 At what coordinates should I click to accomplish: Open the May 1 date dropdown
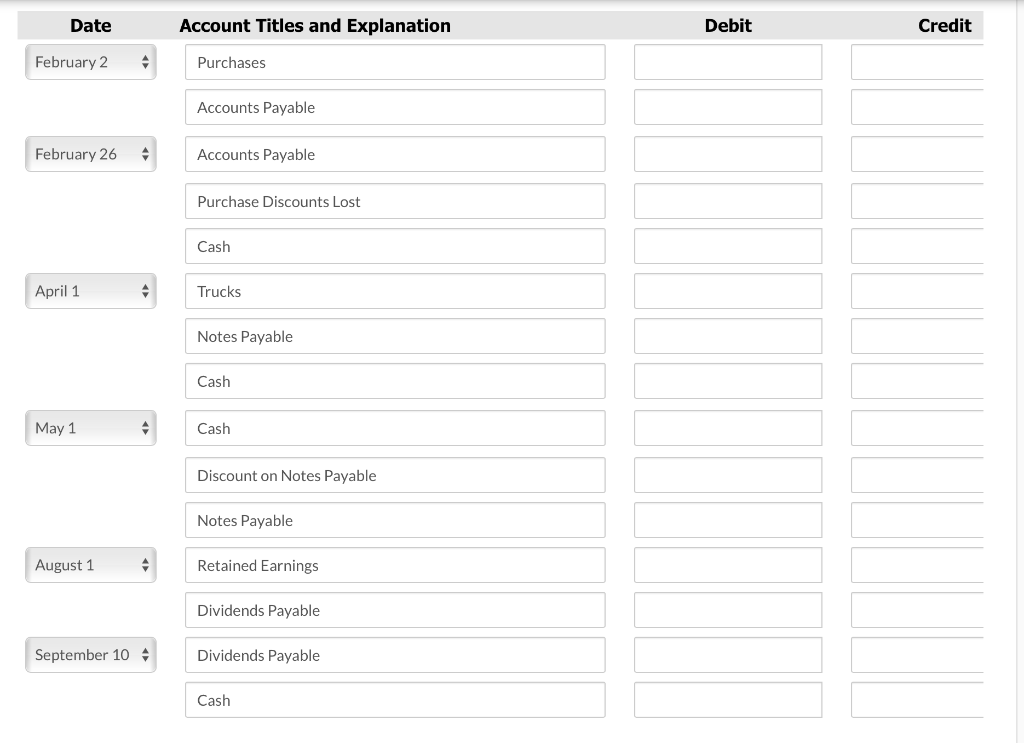pyautogui.click(x=90, y=428)
